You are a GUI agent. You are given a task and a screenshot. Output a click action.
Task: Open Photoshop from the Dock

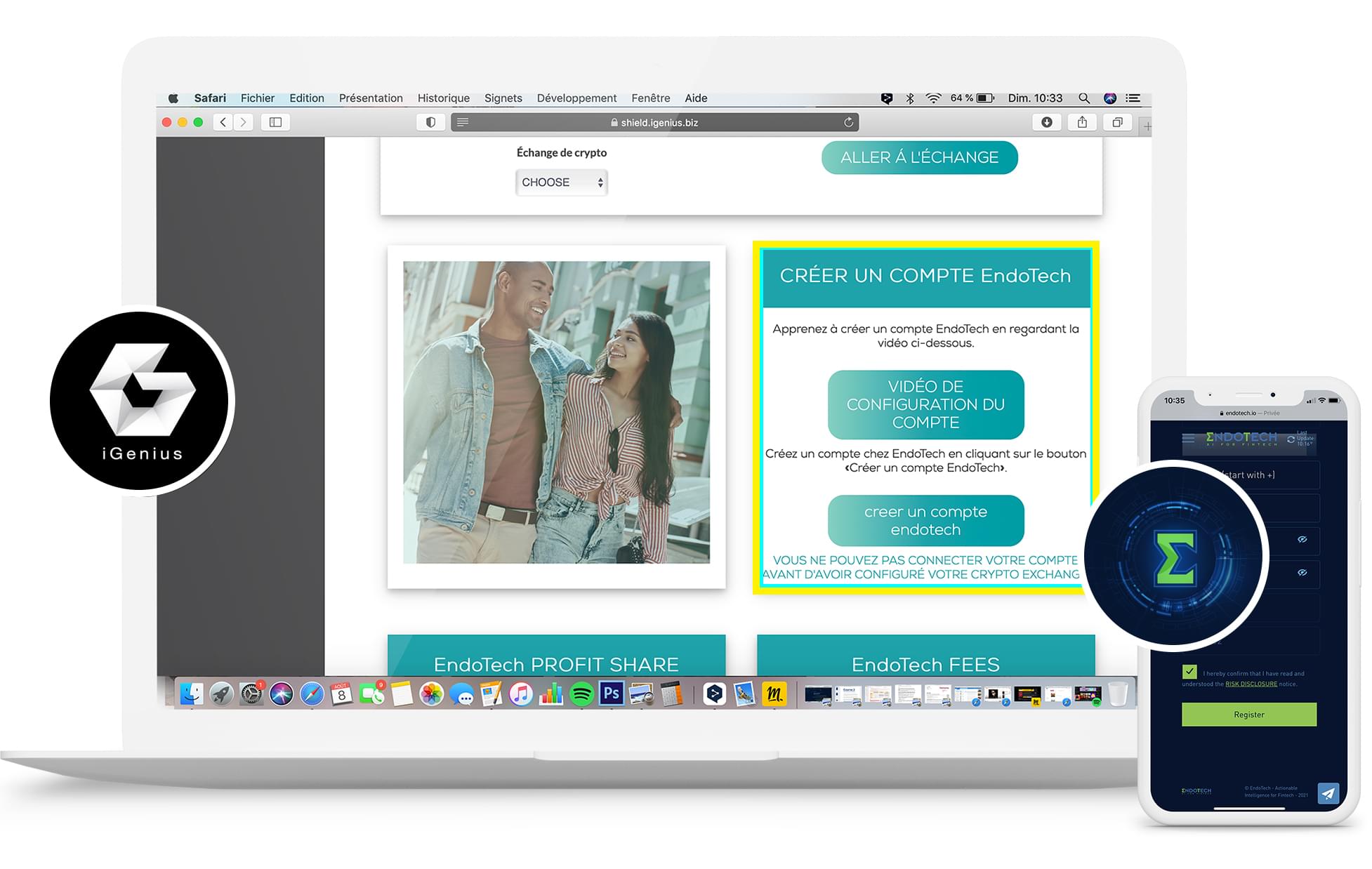point(612,694)
